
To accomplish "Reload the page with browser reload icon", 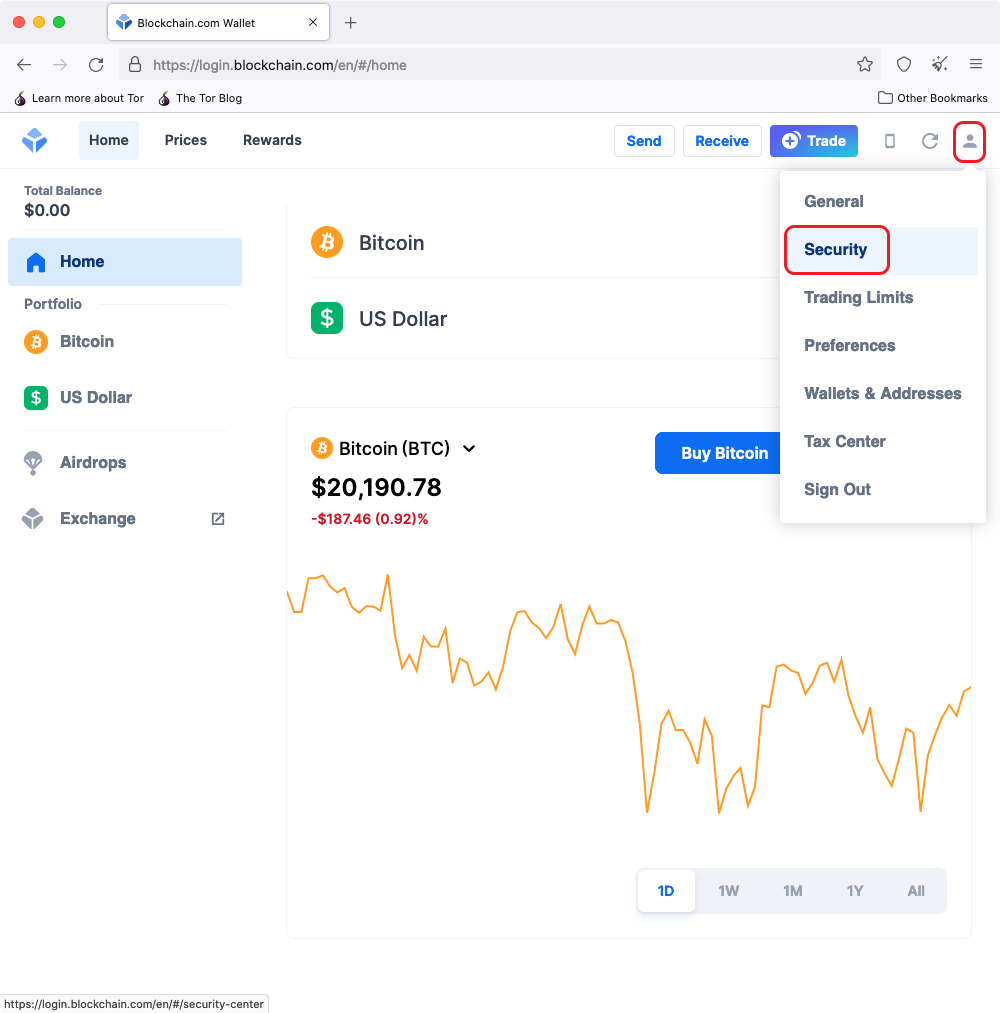I will pyautogui.click(x=96, y=65).
